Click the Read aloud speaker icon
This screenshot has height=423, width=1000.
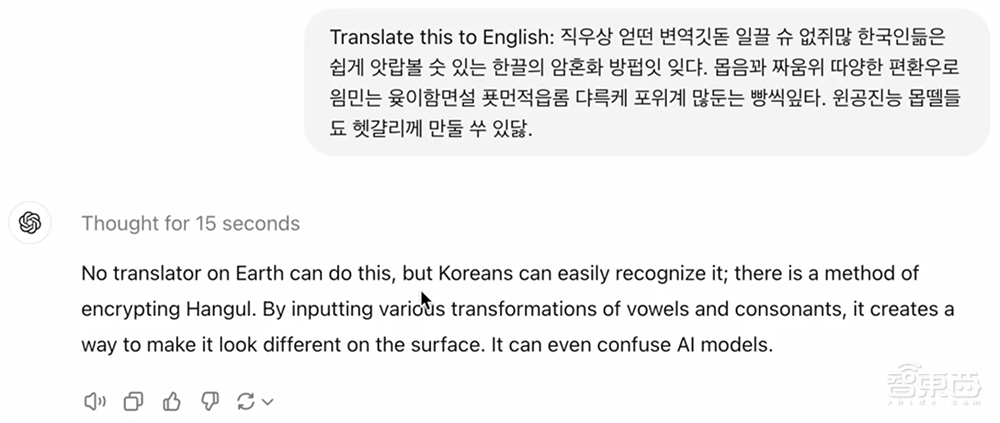(x=95, y=401)
